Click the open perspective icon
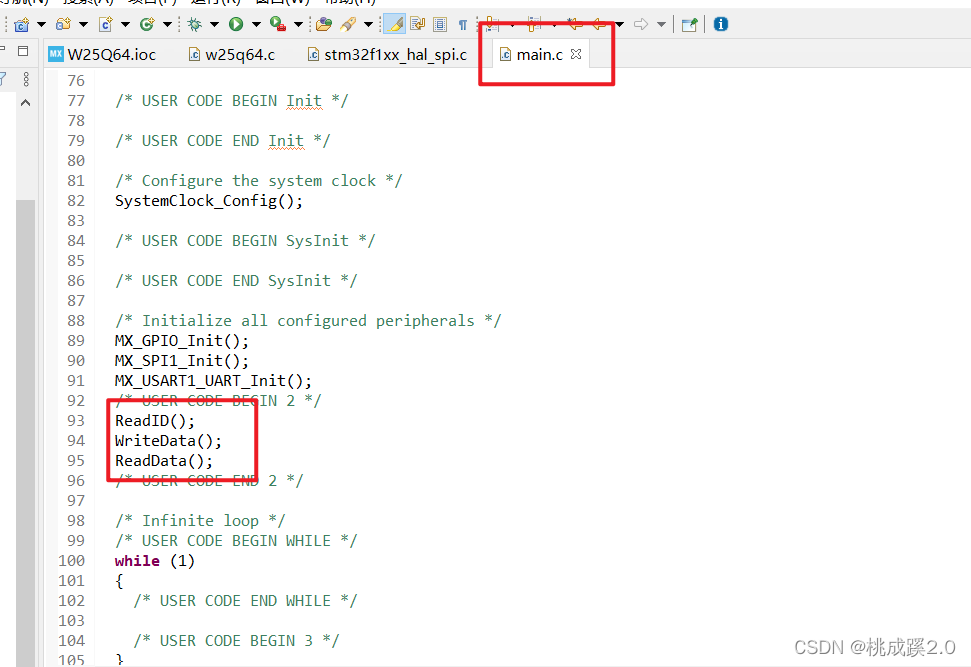Viewport: 971px width, 667px height. [689, 25]
